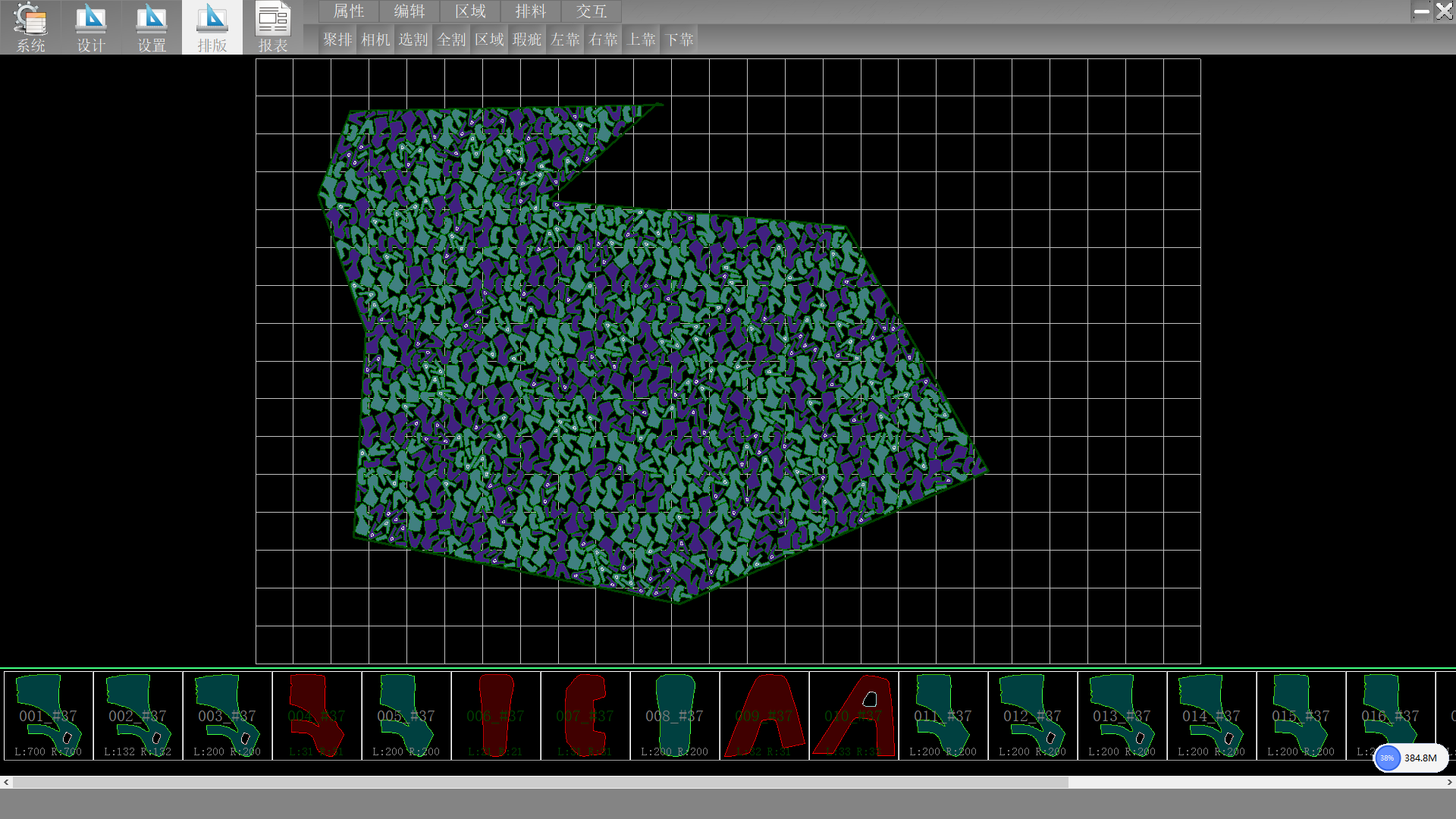Switch to the 排版 layout module
Screen dimensions: 1456x819
pos(212,27)
